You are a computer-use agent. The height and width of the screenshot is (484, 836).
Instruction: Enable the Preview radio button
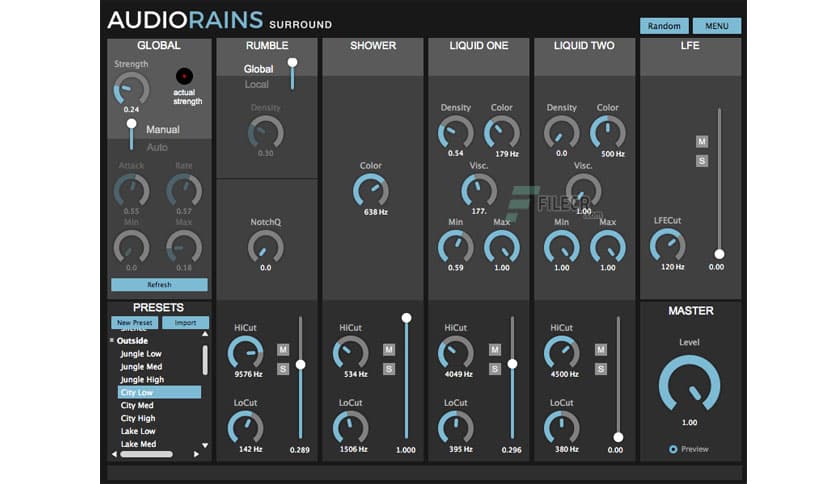[673, 449]
